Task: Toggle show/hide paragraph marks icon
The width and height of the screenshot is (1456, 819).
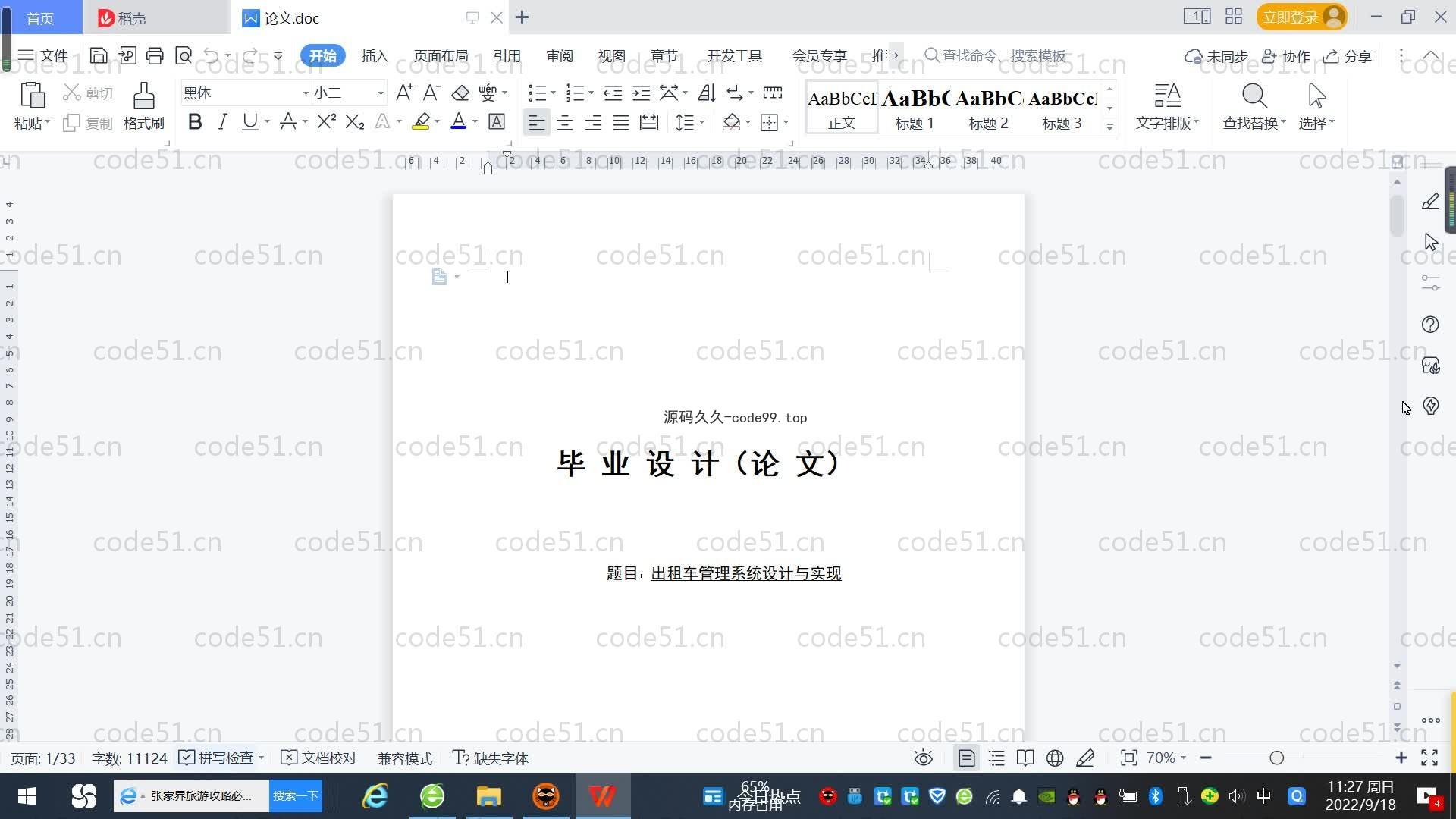Action: 734,93
